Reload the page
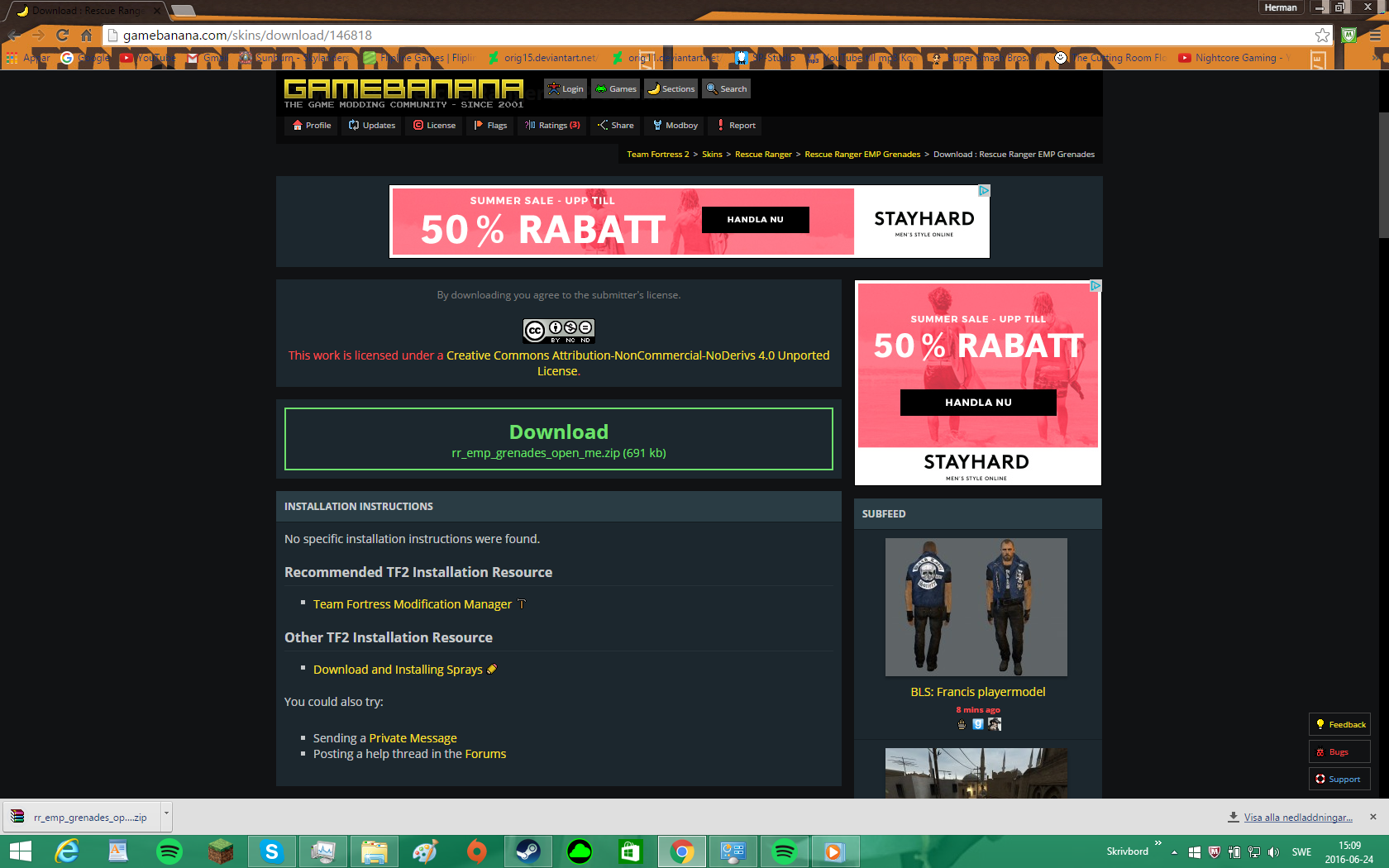The height and width of the screenshot is (868, 1389). tap(62, 36)
